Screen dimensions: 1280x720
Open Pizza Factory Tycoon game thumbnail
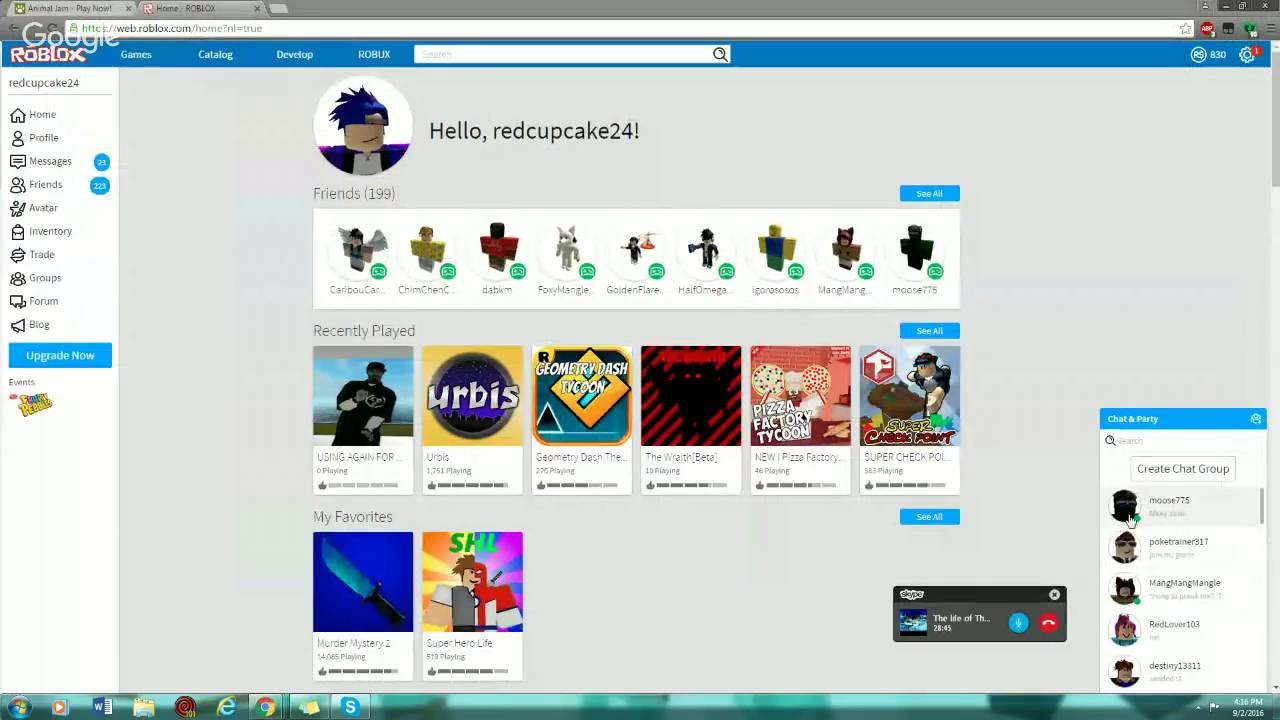(800, 396)
